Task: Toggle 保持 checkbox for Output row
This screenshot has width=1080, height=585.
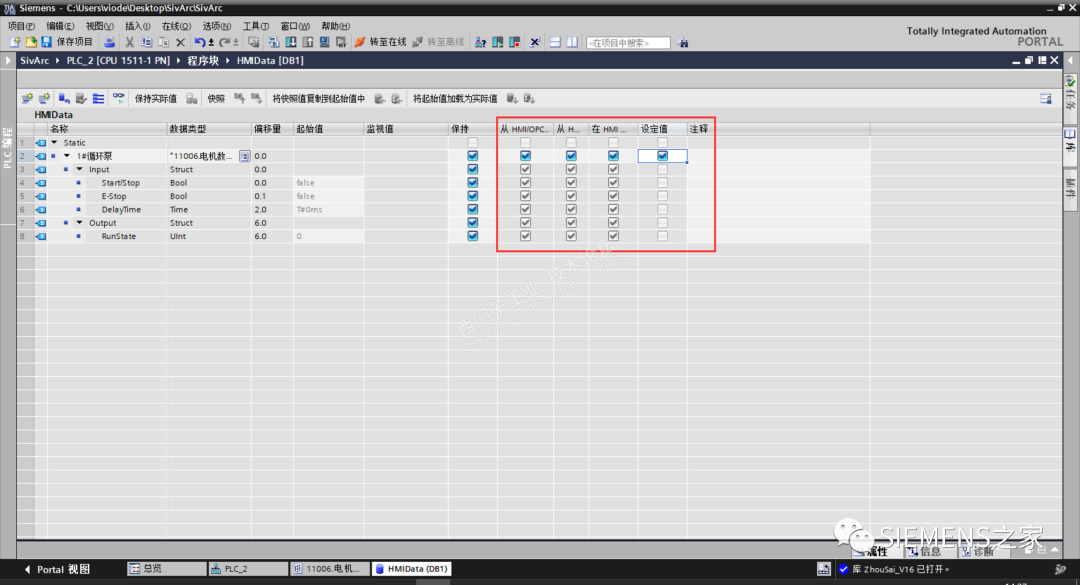Action: tap(472, 223)
